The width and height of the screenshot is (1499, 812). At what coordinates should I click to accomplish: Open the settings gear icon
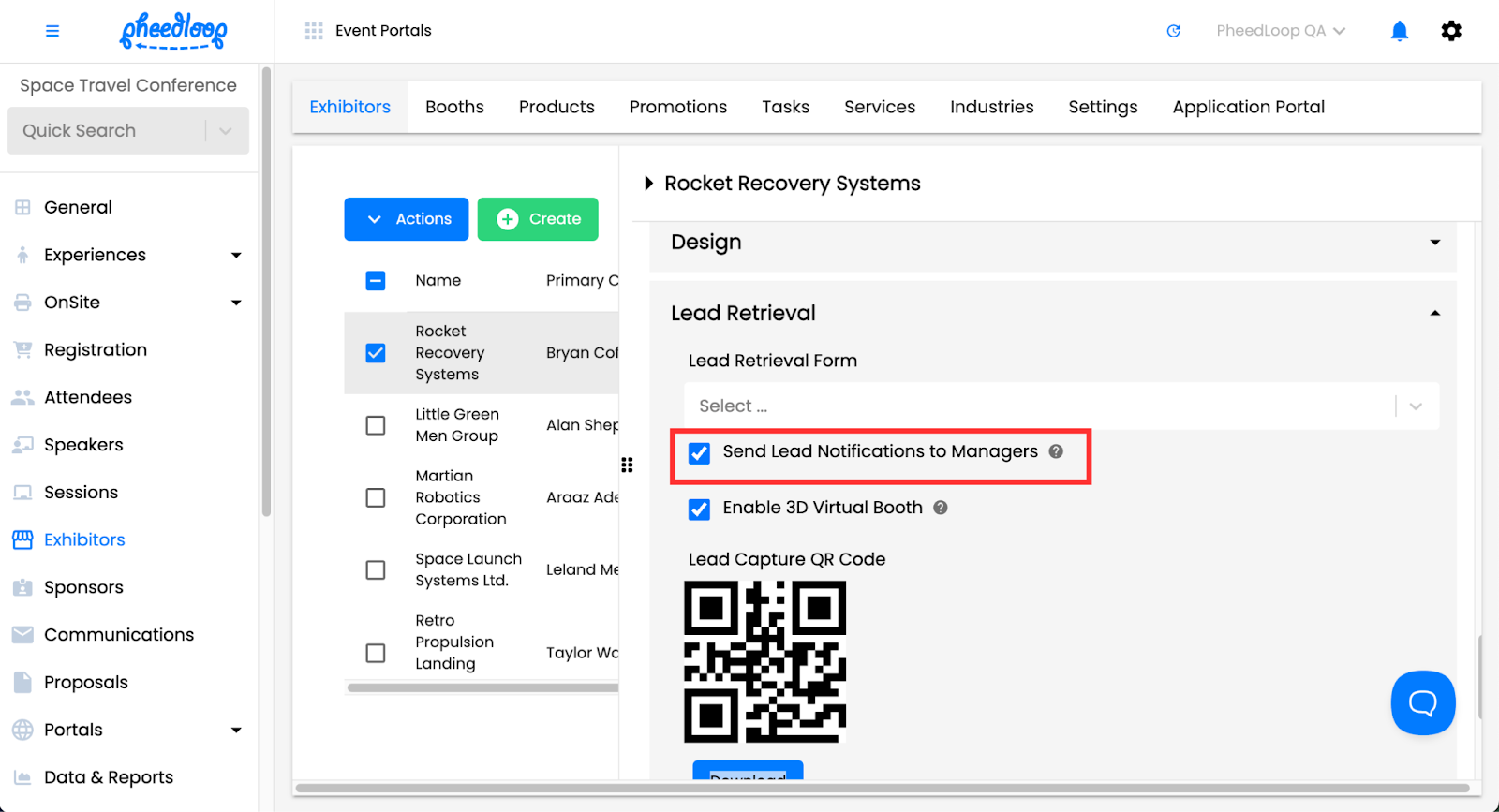1451,31
